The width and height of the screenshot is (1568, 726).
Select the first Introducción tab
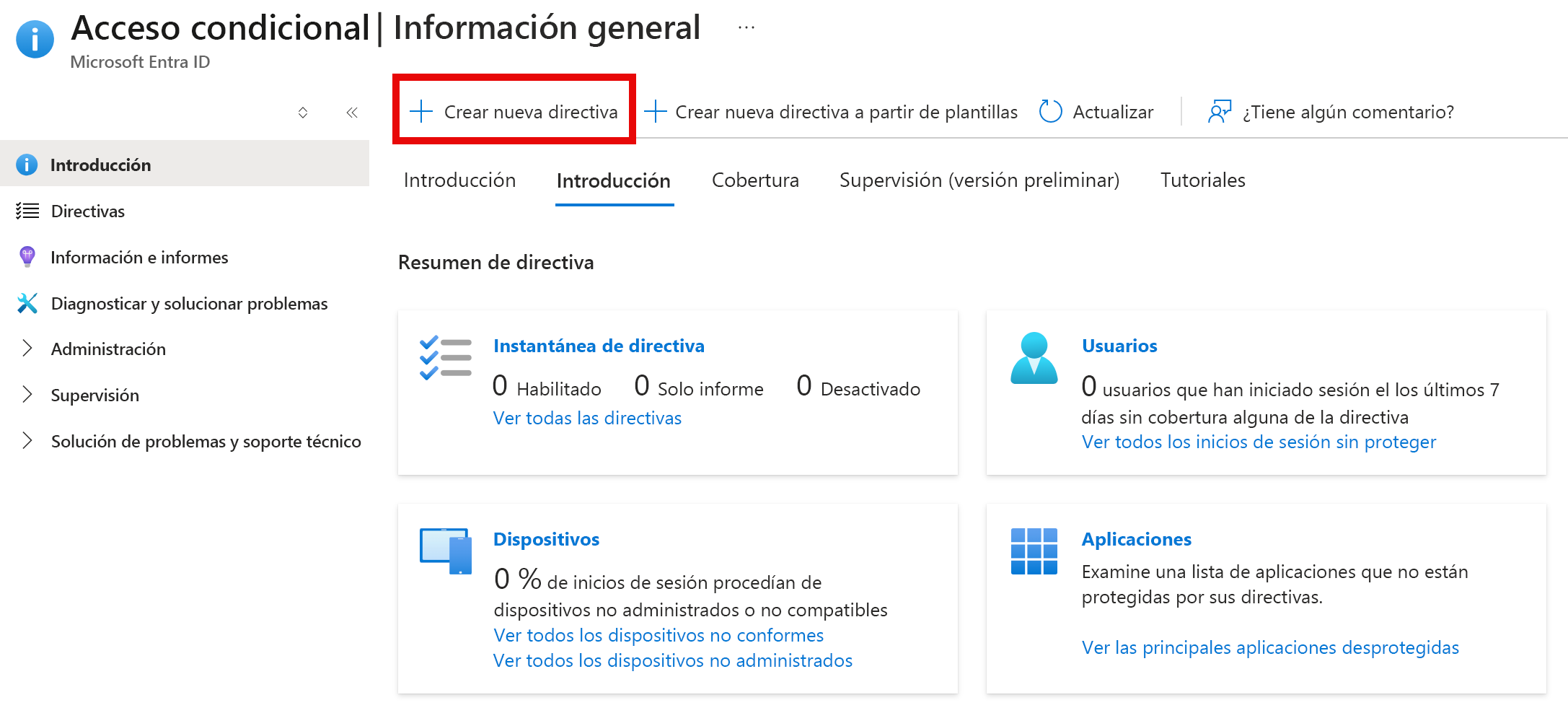459,180
